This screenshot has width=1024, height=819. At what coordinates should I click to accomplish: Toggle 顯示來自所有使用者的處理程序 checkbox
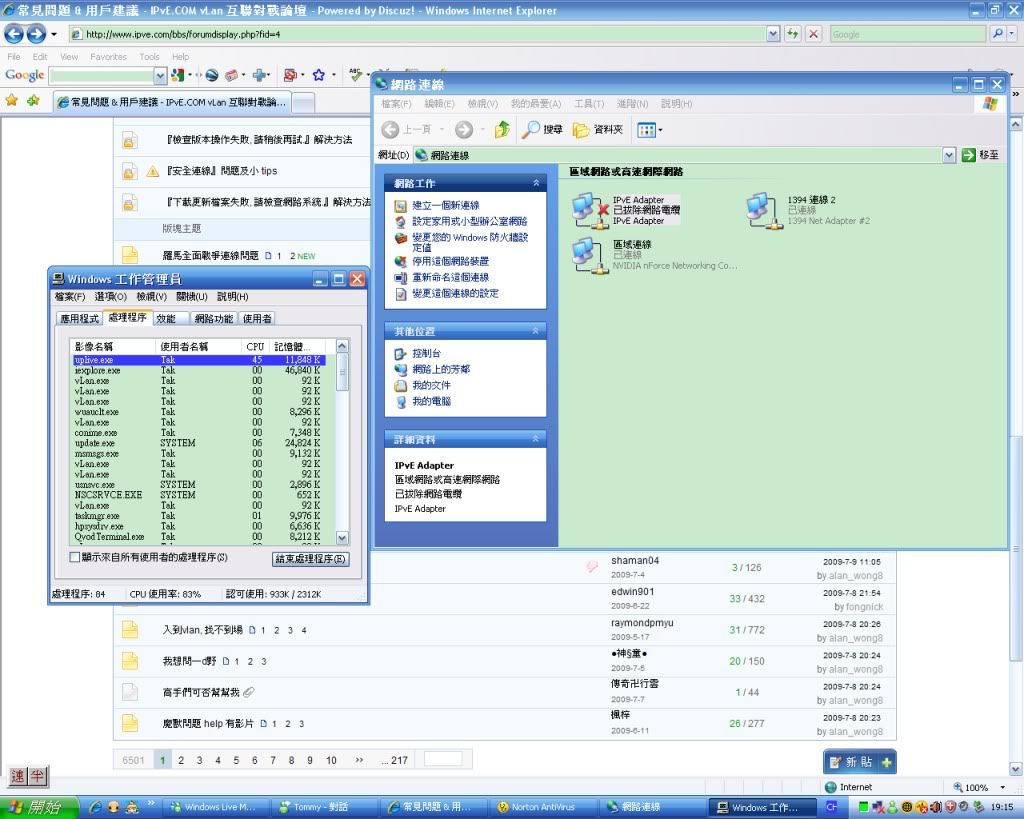74,557
